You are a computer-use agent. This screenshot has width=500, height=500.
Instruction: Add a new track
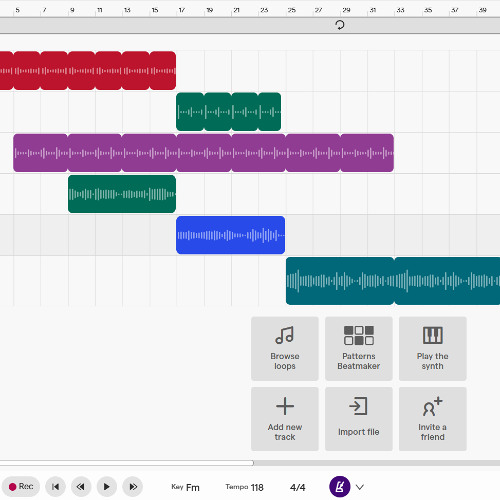coord(285,419)
